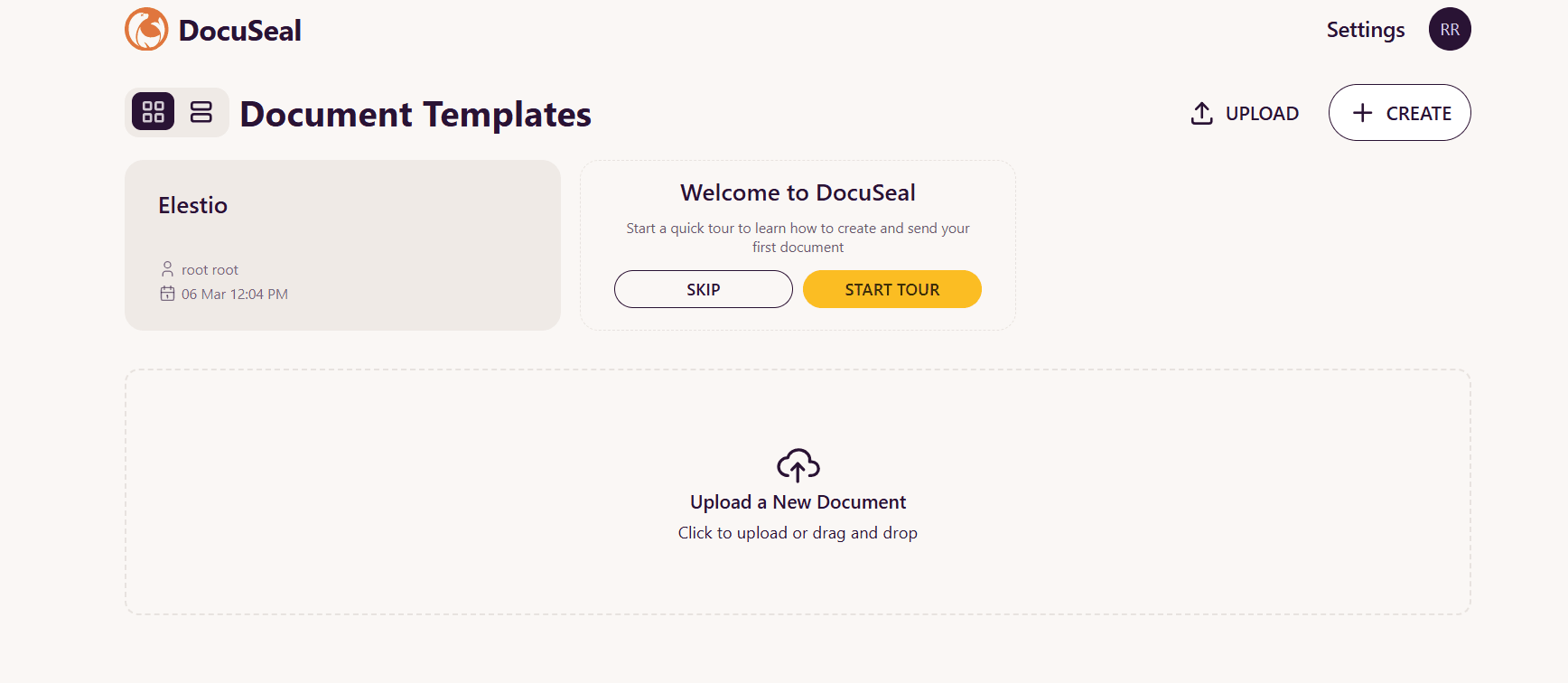Open Settings in the top navigation
This screenshot has width=1568, height=683.
[x=1365, y=30]
